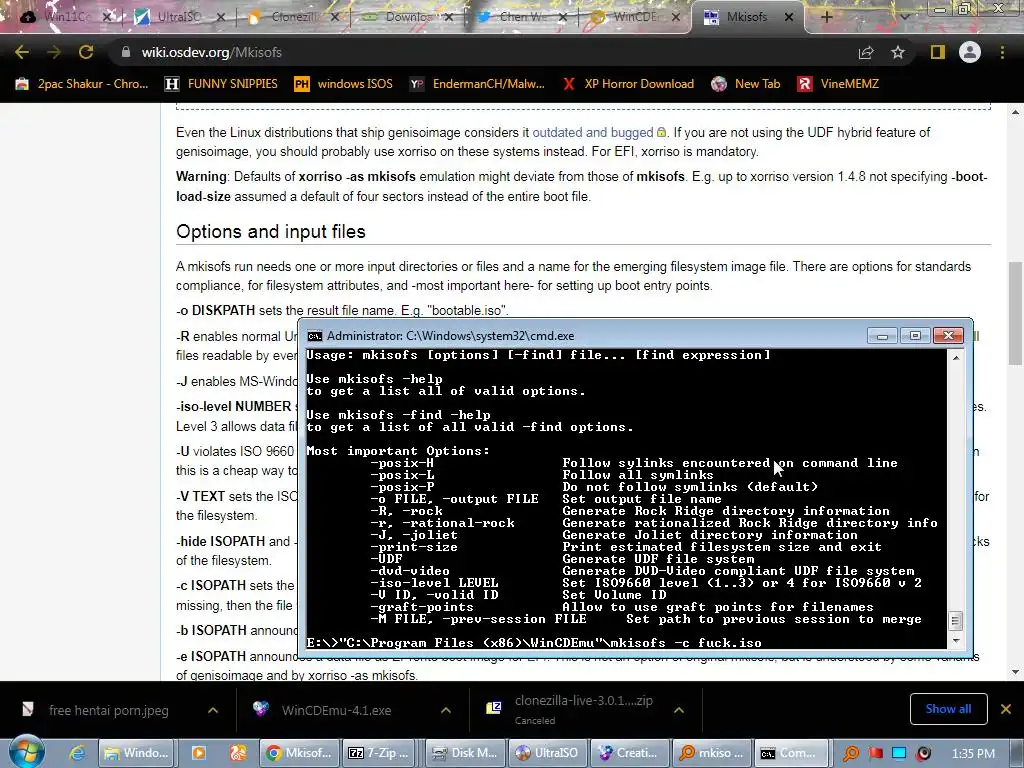Open the FUNNY SNIPPIES bookmark
Screen dimensions: 1024x768
[221, 84]
